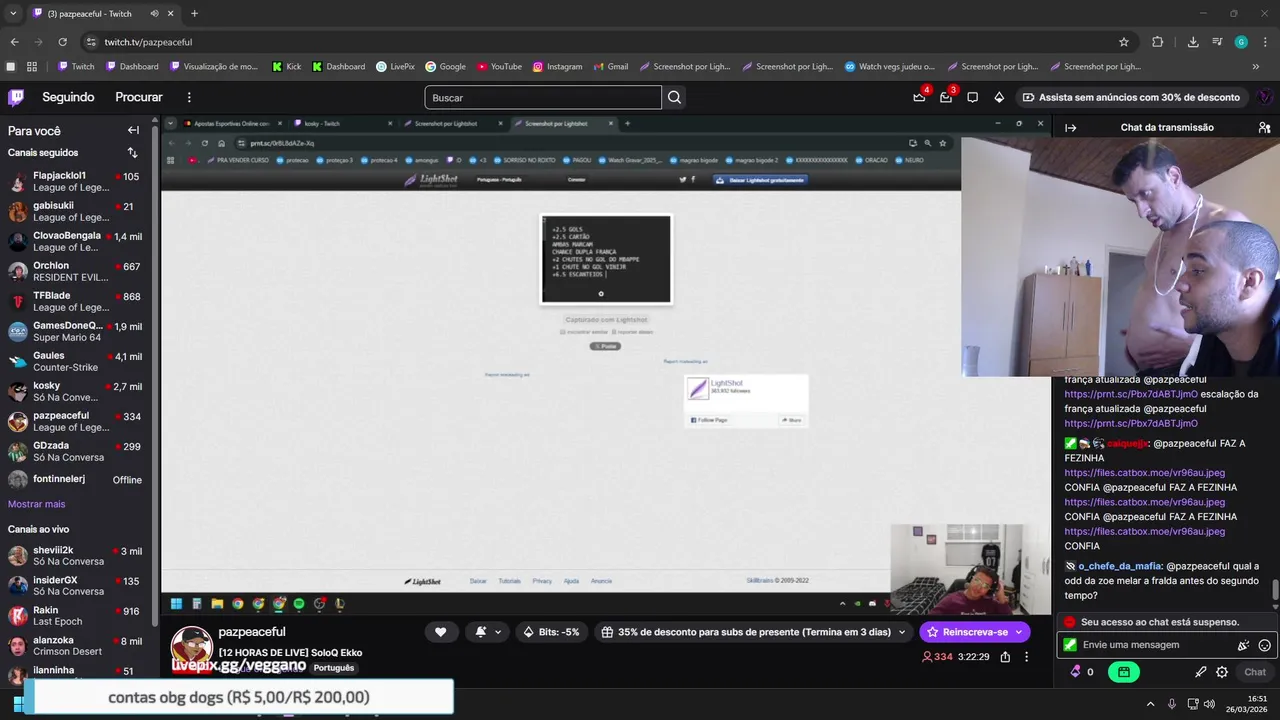This screenshot has width=1280, height=720.
Task: Mute the tab via speaker icon
Action: tap(154, 14)
